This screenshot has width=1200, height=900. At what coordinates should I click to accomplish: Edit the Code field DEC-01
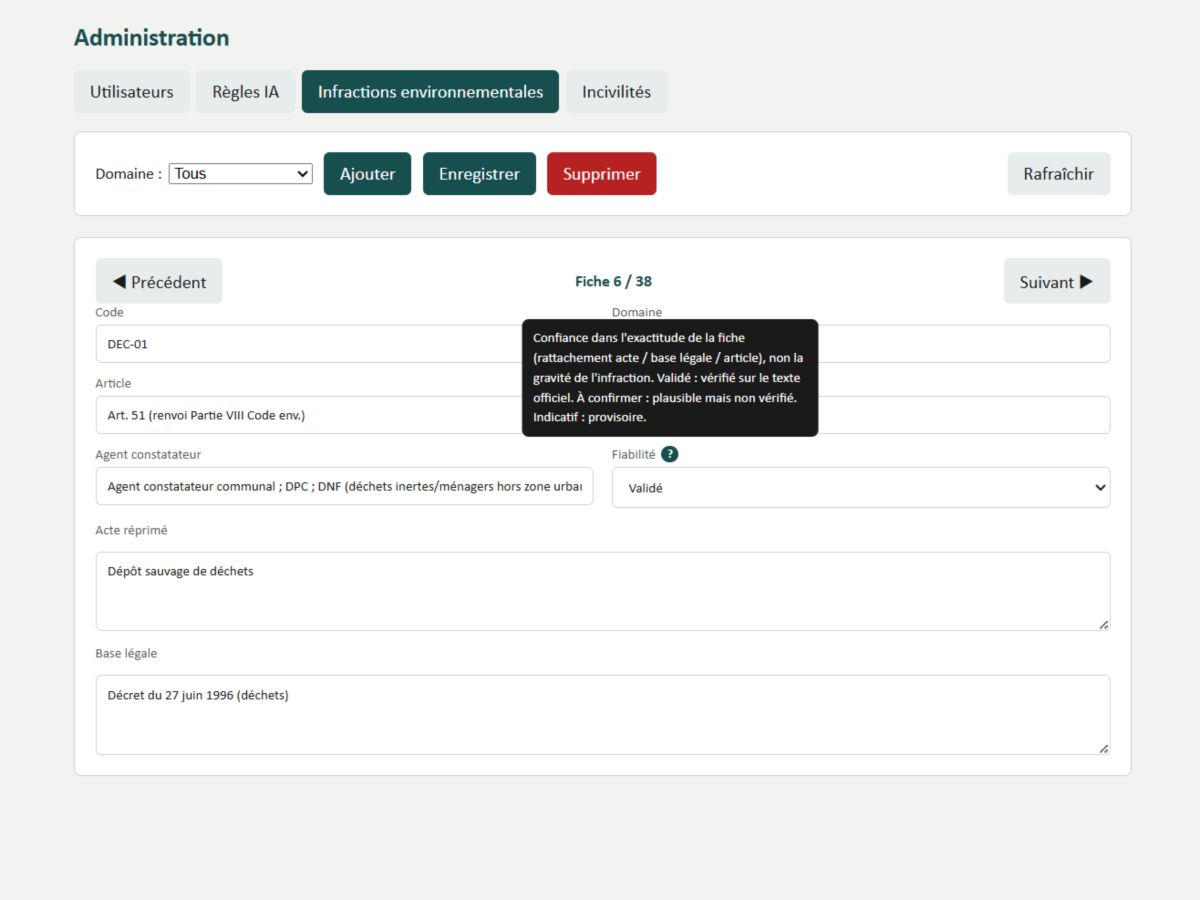pos(345,344)
